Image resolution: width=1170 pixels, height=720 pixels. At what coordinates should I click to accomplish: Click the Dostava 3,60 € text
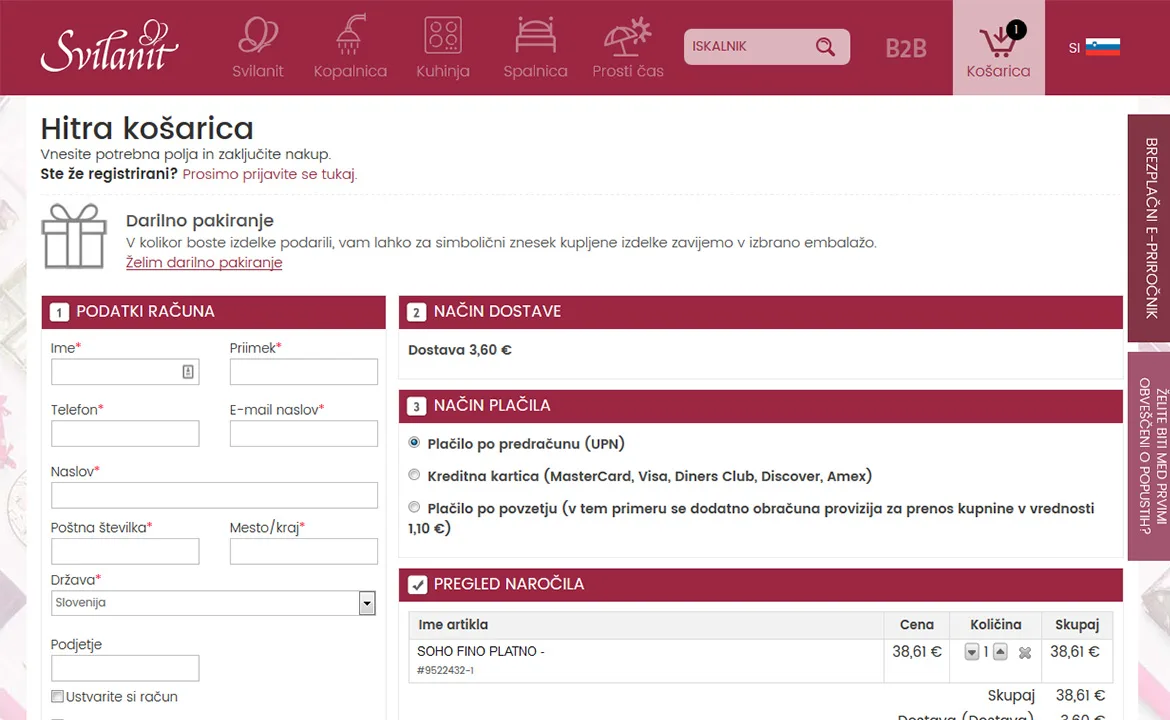(460, 350)
